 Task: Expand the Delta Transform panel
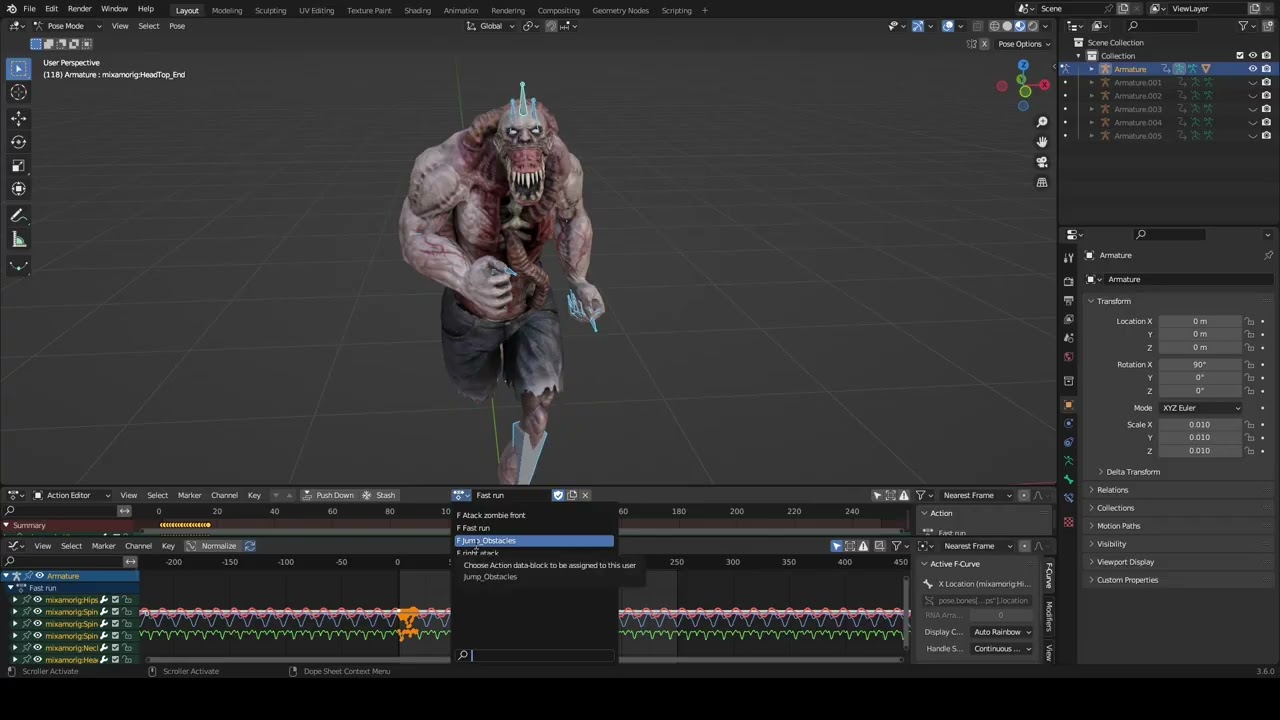1133,472
